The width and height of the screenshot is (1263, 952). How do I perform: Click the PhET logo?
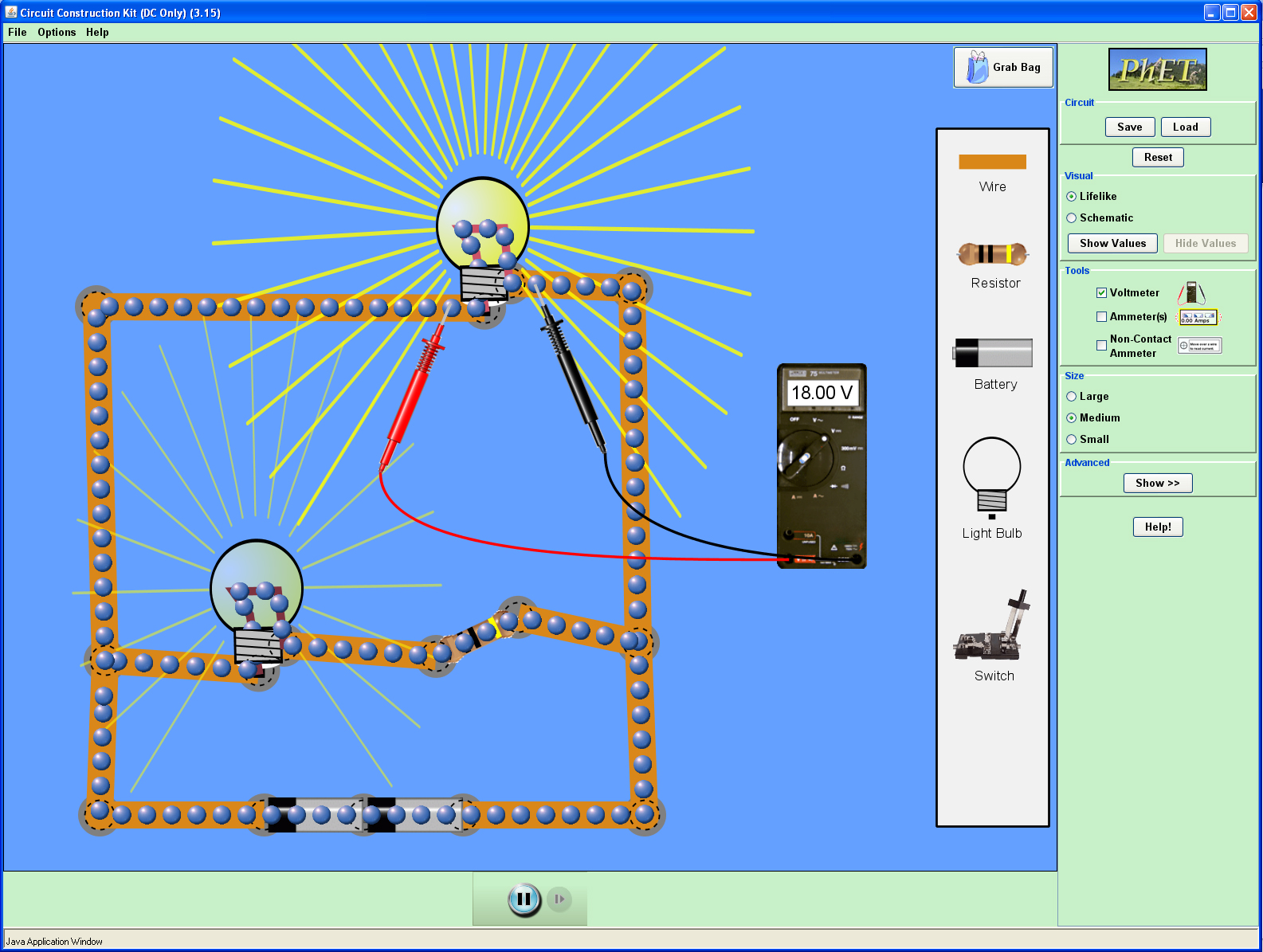(1157, 70)
